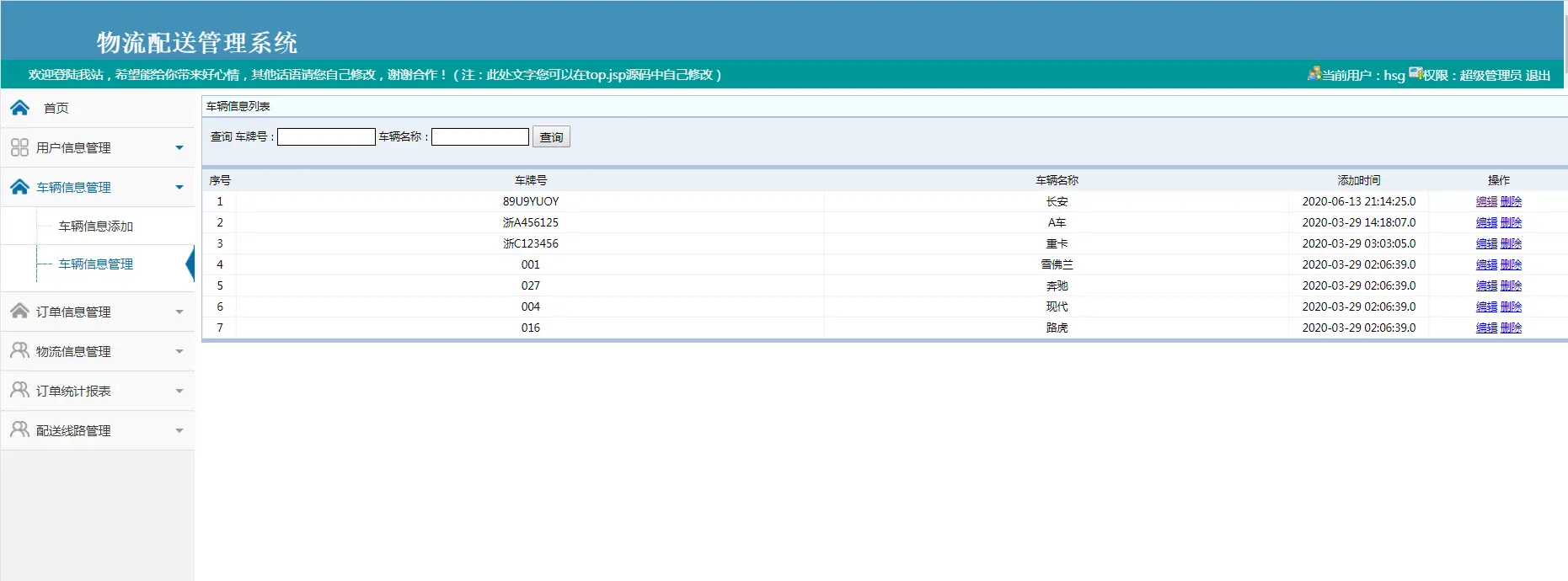This screenshot has height=581, width=1568.
Task: Click the 车辆信息列表 panel title
Action: click(238, 106)
